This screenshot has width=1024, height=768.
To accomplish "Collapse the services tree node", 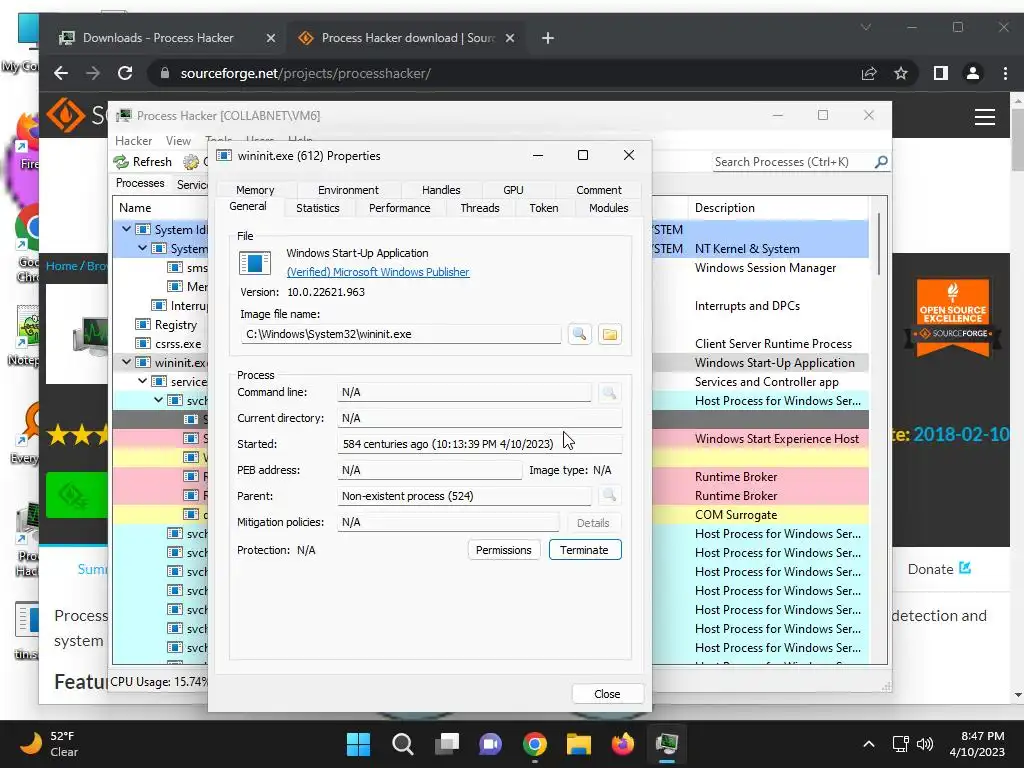I will click(142, 381).
